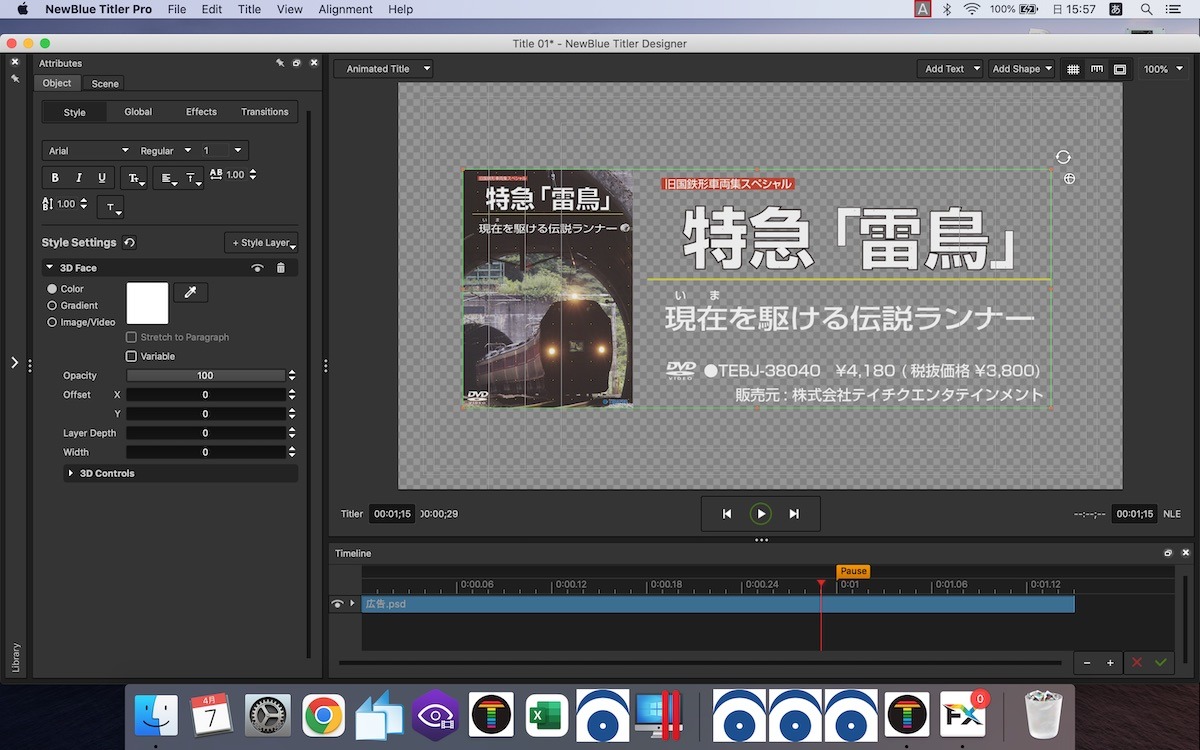Open the 100% canvas zoom dropdown
This screenshot has width=1200, height=750.
click(1162, 69)
